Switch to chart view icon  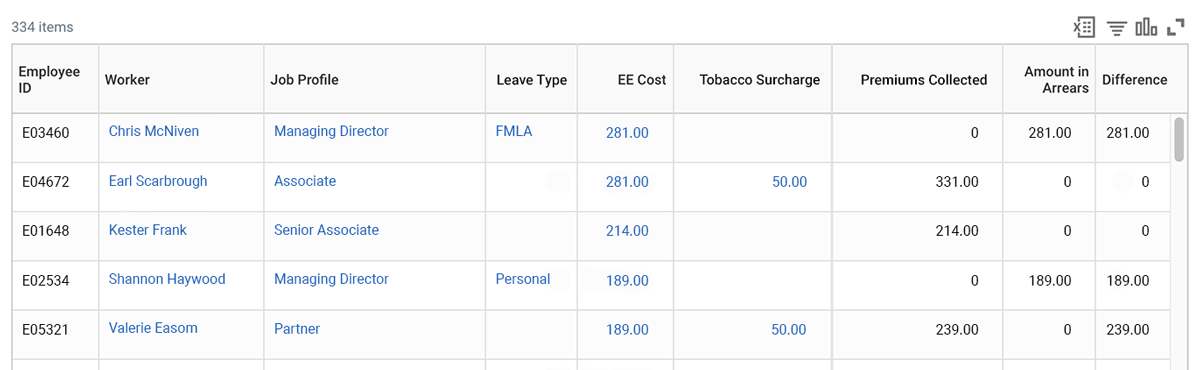1146,27
